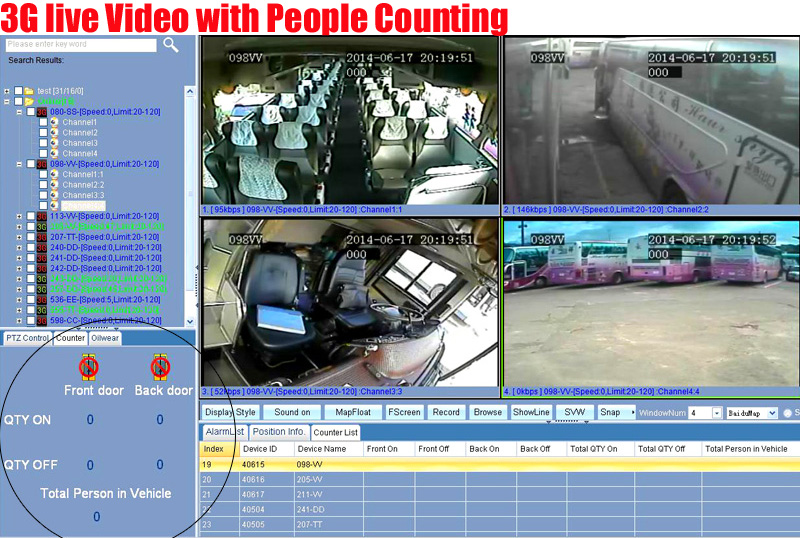Click the green 3G icon of 257-DD
800x538 pixels.
pos(42,289)
